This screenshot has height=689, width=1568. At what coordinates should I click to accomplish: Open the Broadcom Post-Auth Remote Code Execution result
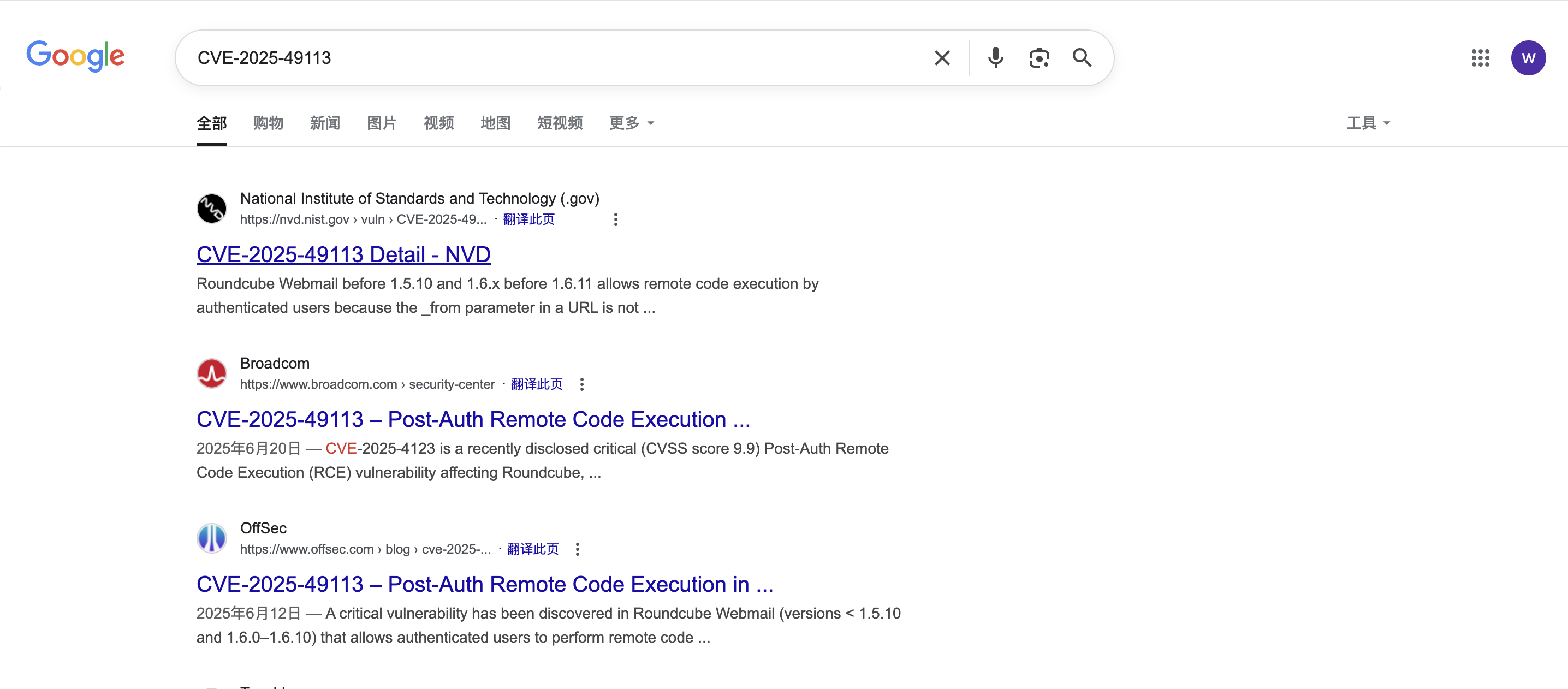click(473, 419)
